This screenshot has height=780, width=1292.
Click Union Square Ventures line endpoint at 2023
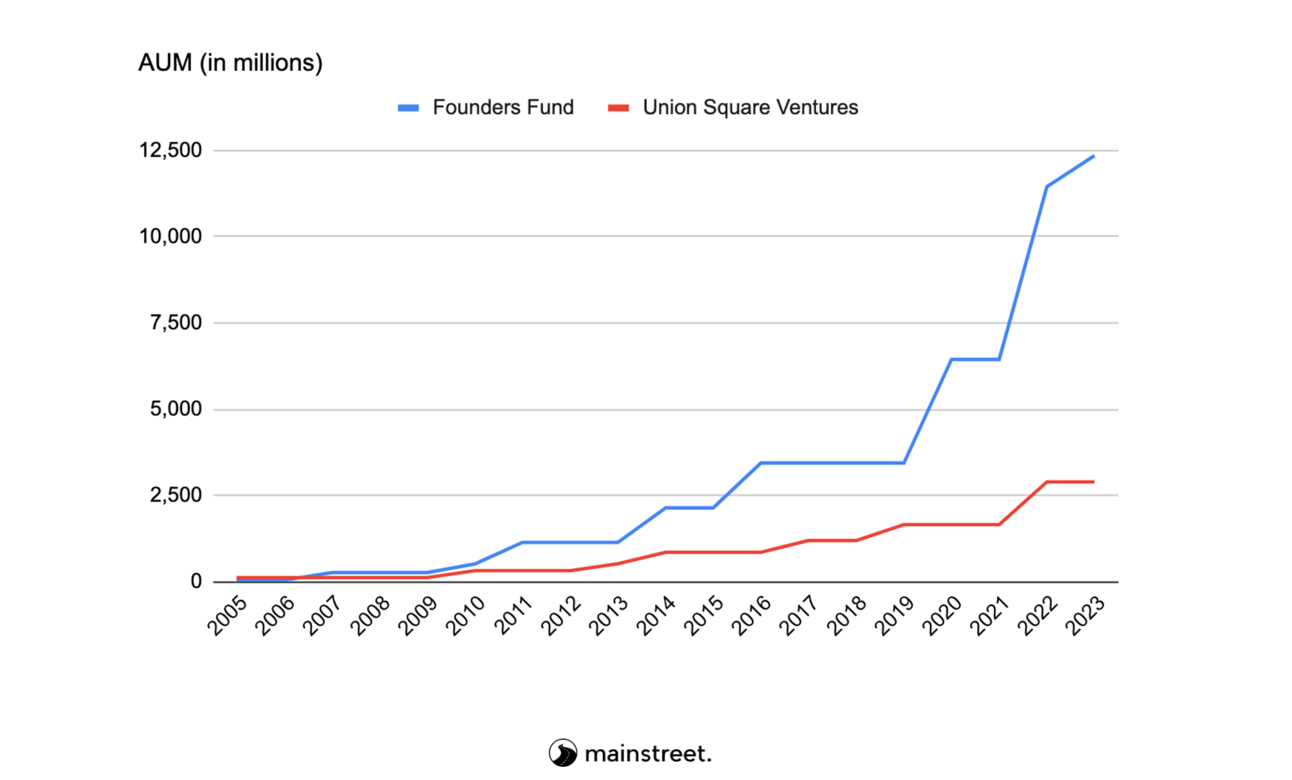pyautogui.click(x=1094, y=482)
